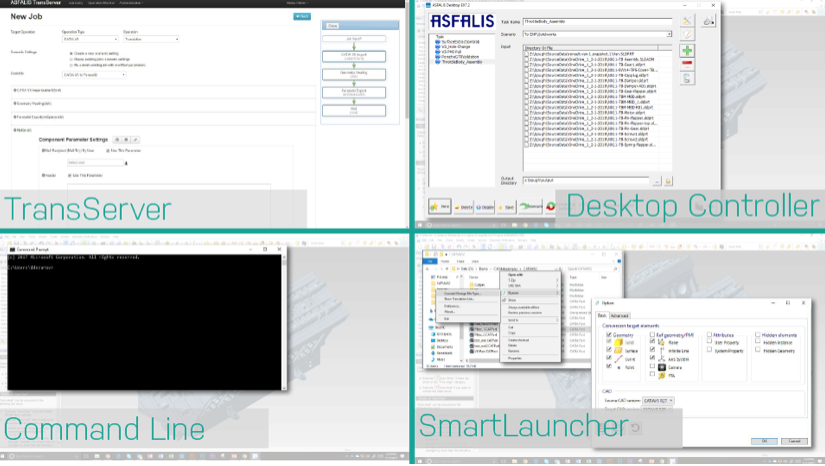This screenshot has height=466, width=825.
Task: Add input with the green plus icon
Action: 687,50
